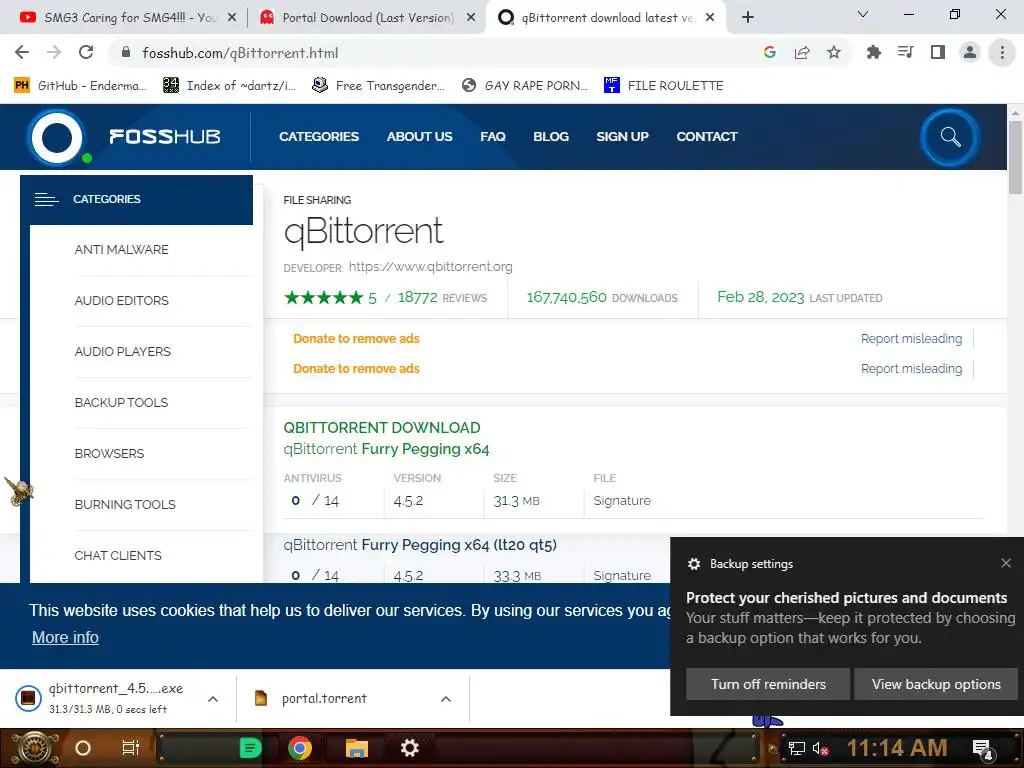Viewport: 1024px width, 768px height.
Task: Select AUDIO PLAYERS category
Action: pos(123,351)
